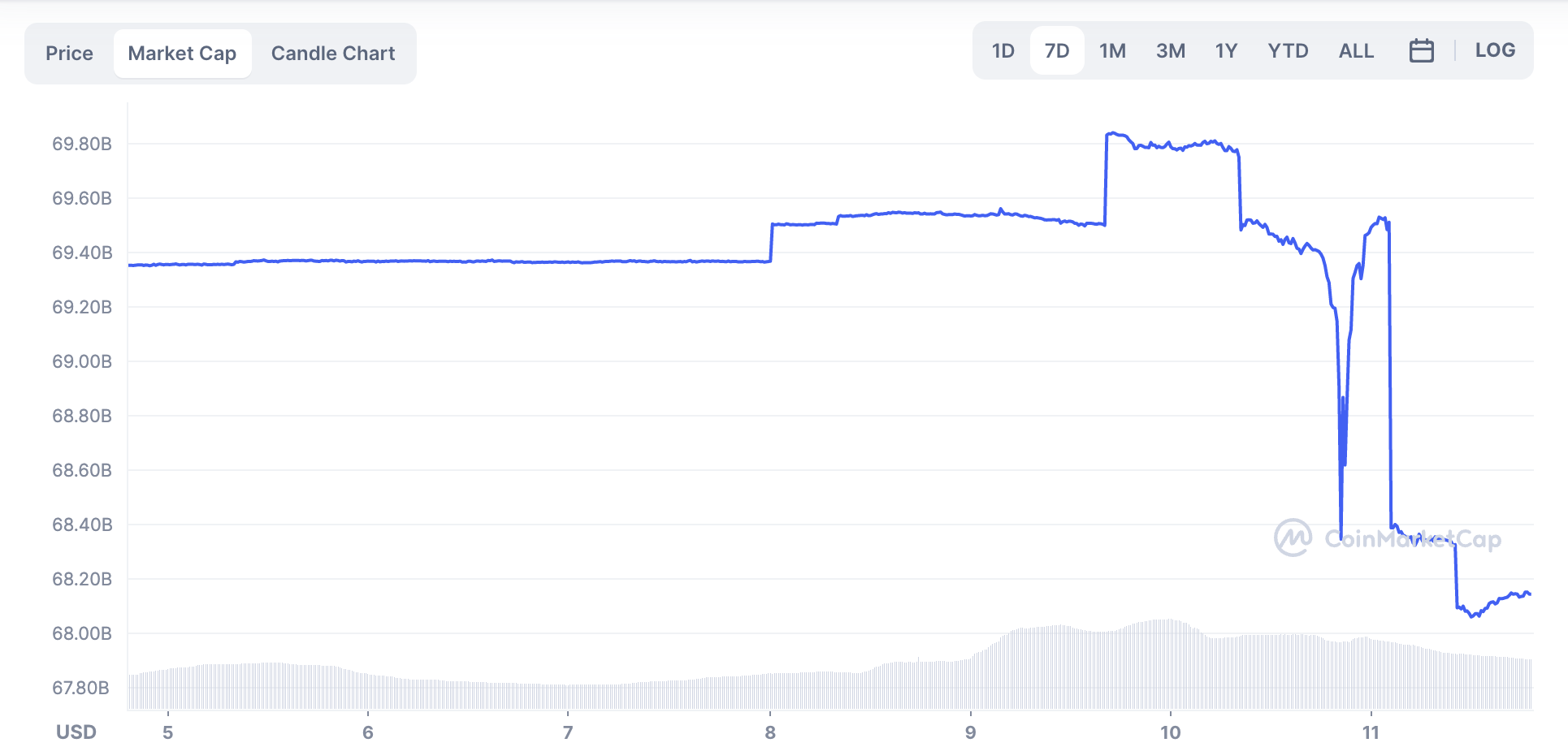1568x747 pixels.
Task: Show the 1Y time range
Action: click(x=1226, y=51)
